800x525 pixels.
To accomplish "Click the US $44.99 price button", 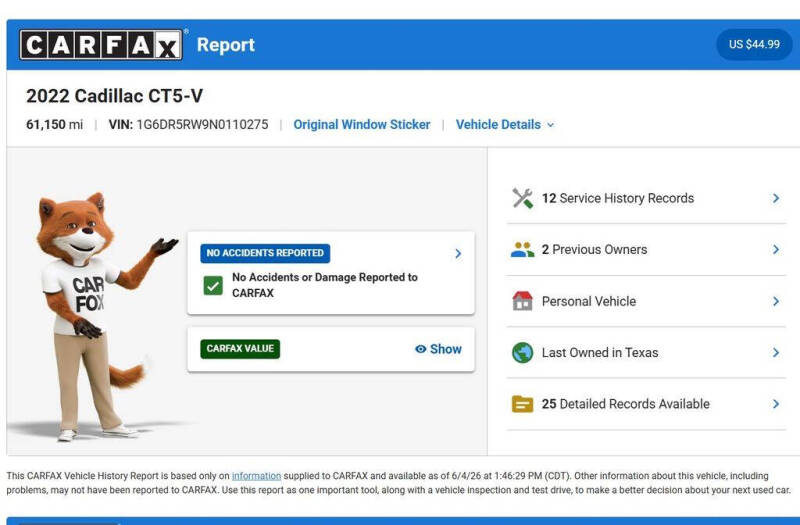I will tap(754, 44).
